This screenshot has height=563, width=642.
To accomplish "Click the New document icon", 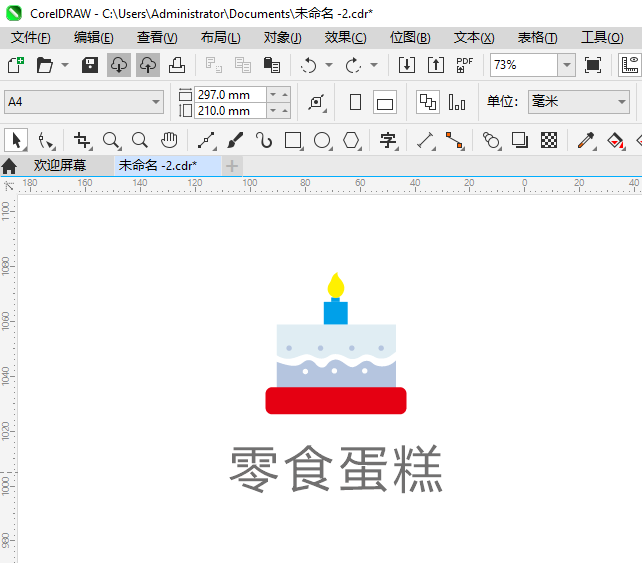I will 16,65.
